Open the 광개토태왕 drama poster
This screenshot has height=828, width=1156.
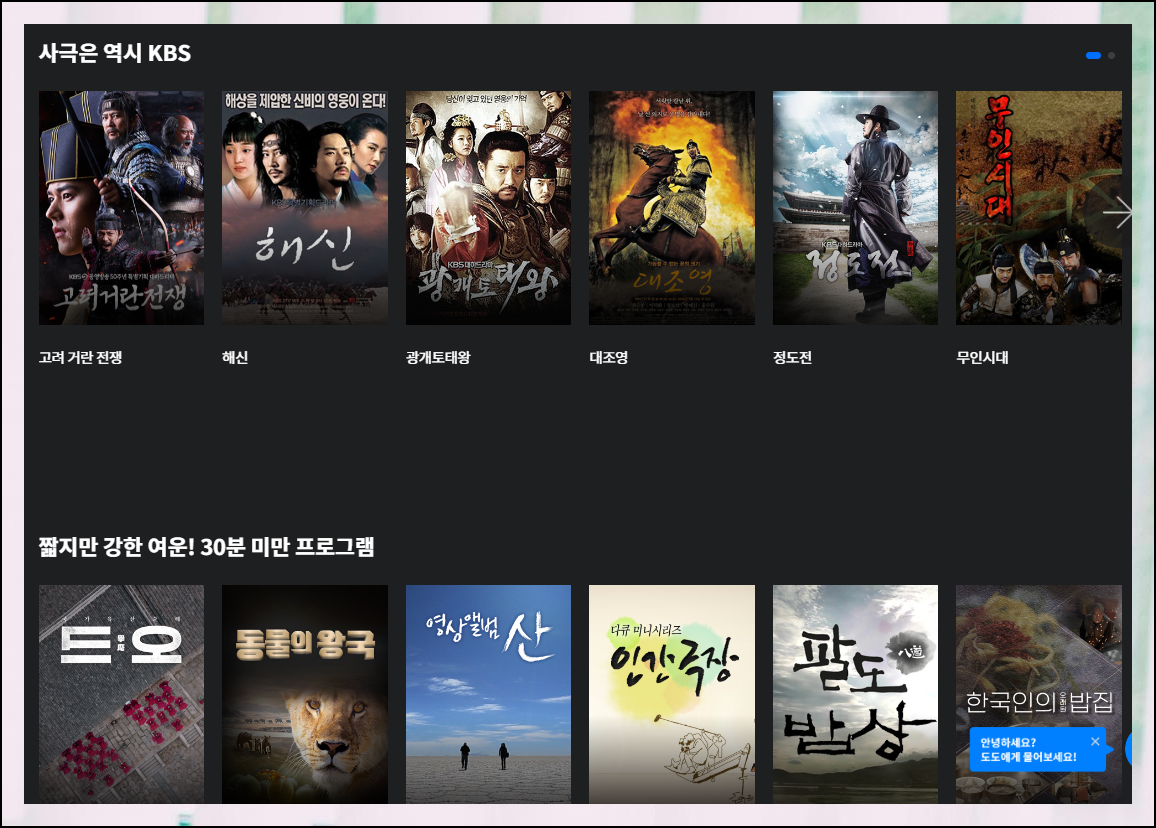[x=488, y=208]
